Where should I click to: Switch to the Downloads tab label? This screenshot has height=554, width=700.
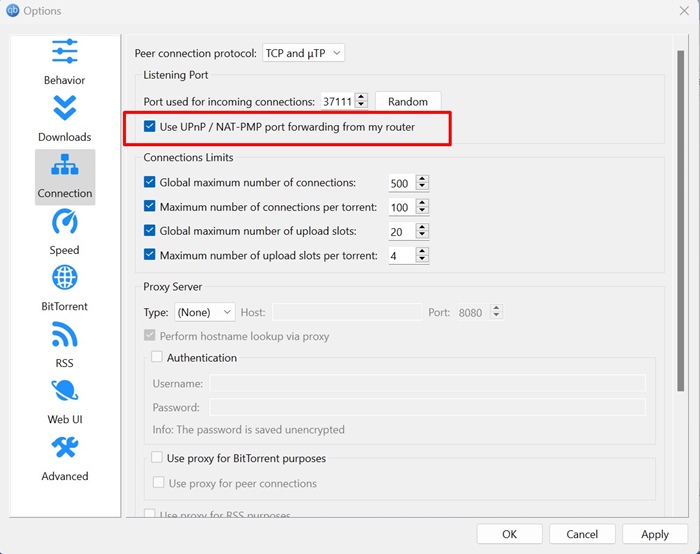point(64,137)
